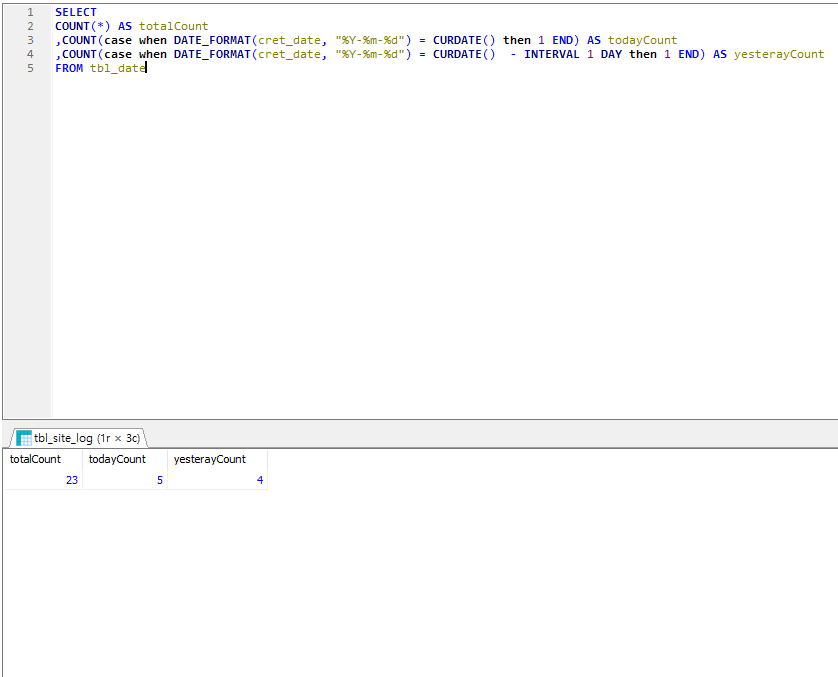Select the todayCount cell with value 5

(125, 480)
